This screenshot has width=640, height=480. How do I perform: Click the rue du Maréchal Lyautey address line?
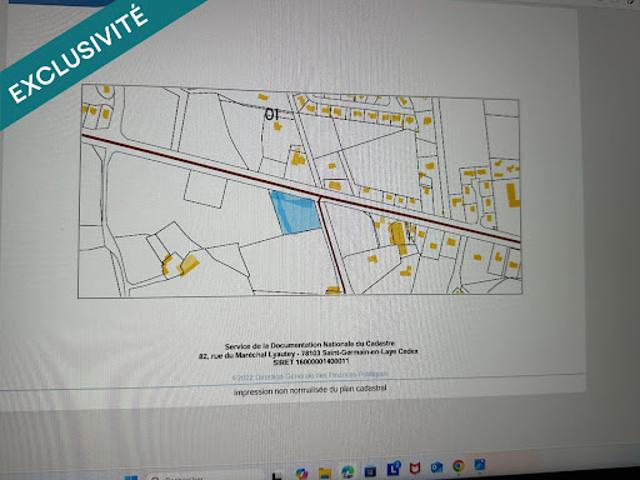[311, 352]
